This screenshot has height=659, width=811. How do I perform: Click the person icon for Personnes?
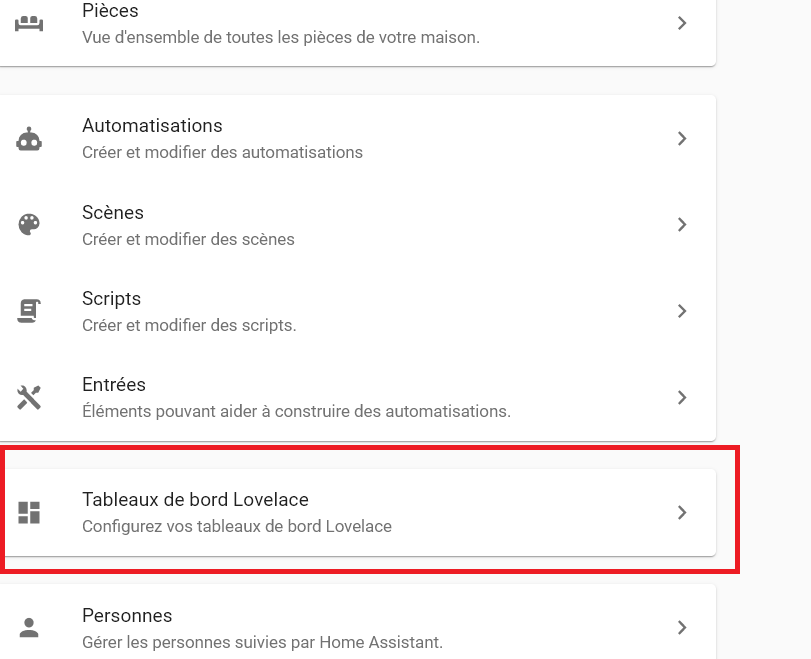[x=29, y=628]
